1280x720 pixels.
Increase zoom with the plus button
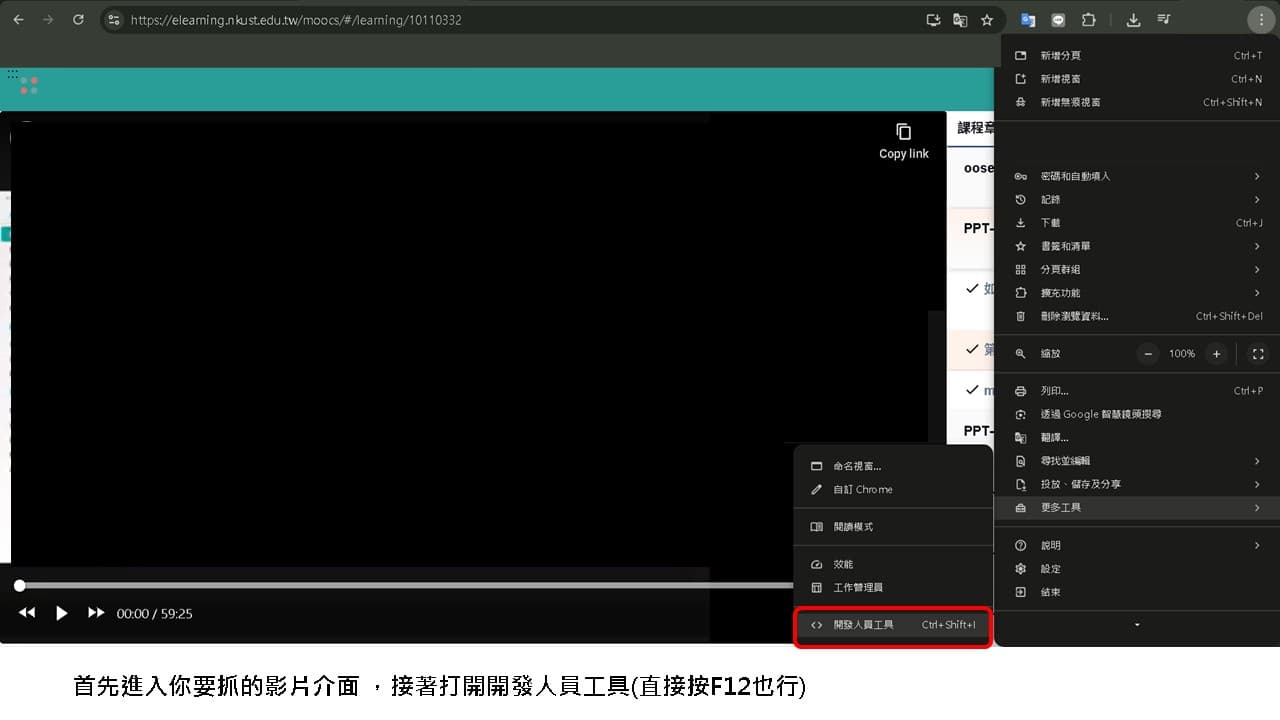point(1216,354)
